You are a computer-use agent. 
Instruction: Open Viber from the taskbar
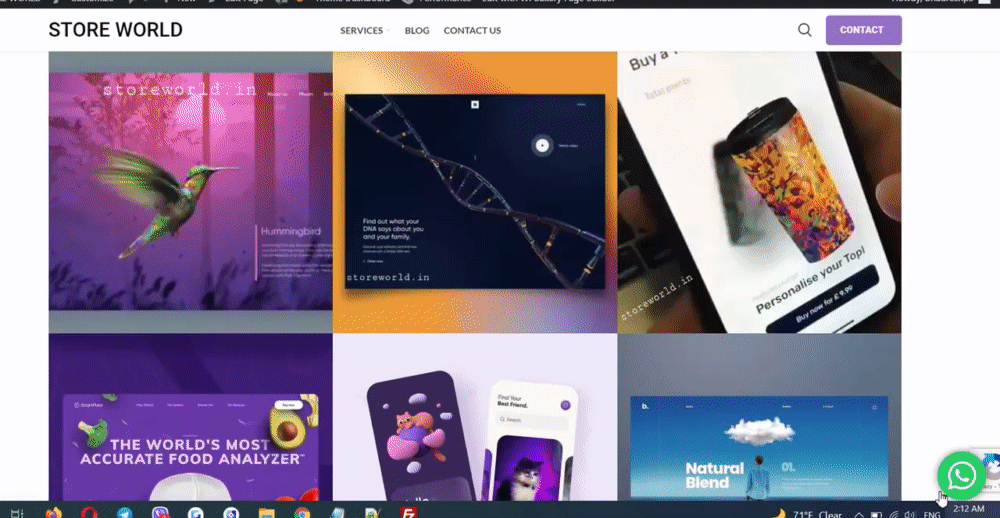pyautogui.click(x=160, y=513)
